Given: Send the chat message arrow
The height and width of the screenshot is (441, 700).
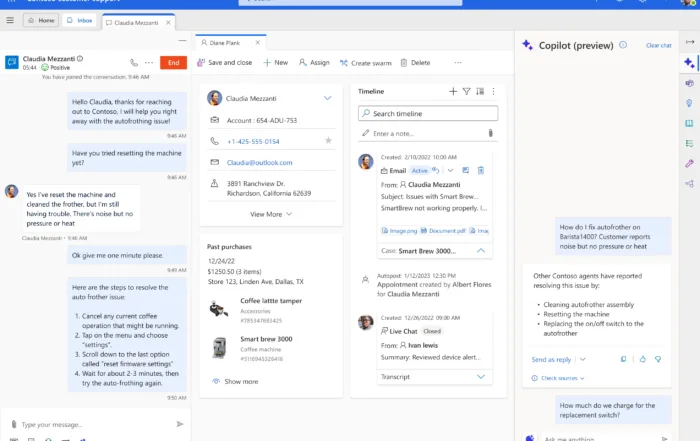Looking at the screenshot, I should pyautogui.click(x=180, y=424).
